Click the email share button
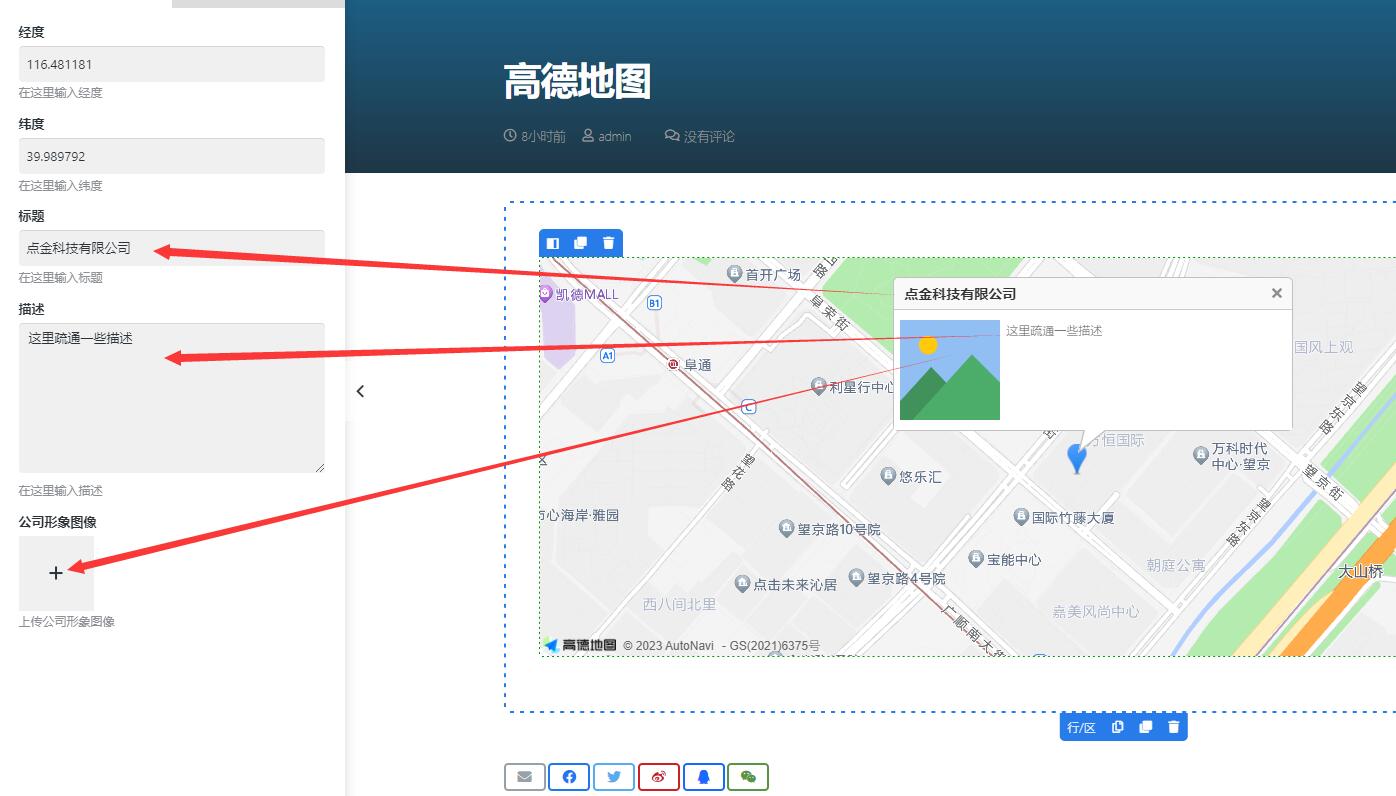The width and height of the screenshot is (1396, 796). (524, 777)
